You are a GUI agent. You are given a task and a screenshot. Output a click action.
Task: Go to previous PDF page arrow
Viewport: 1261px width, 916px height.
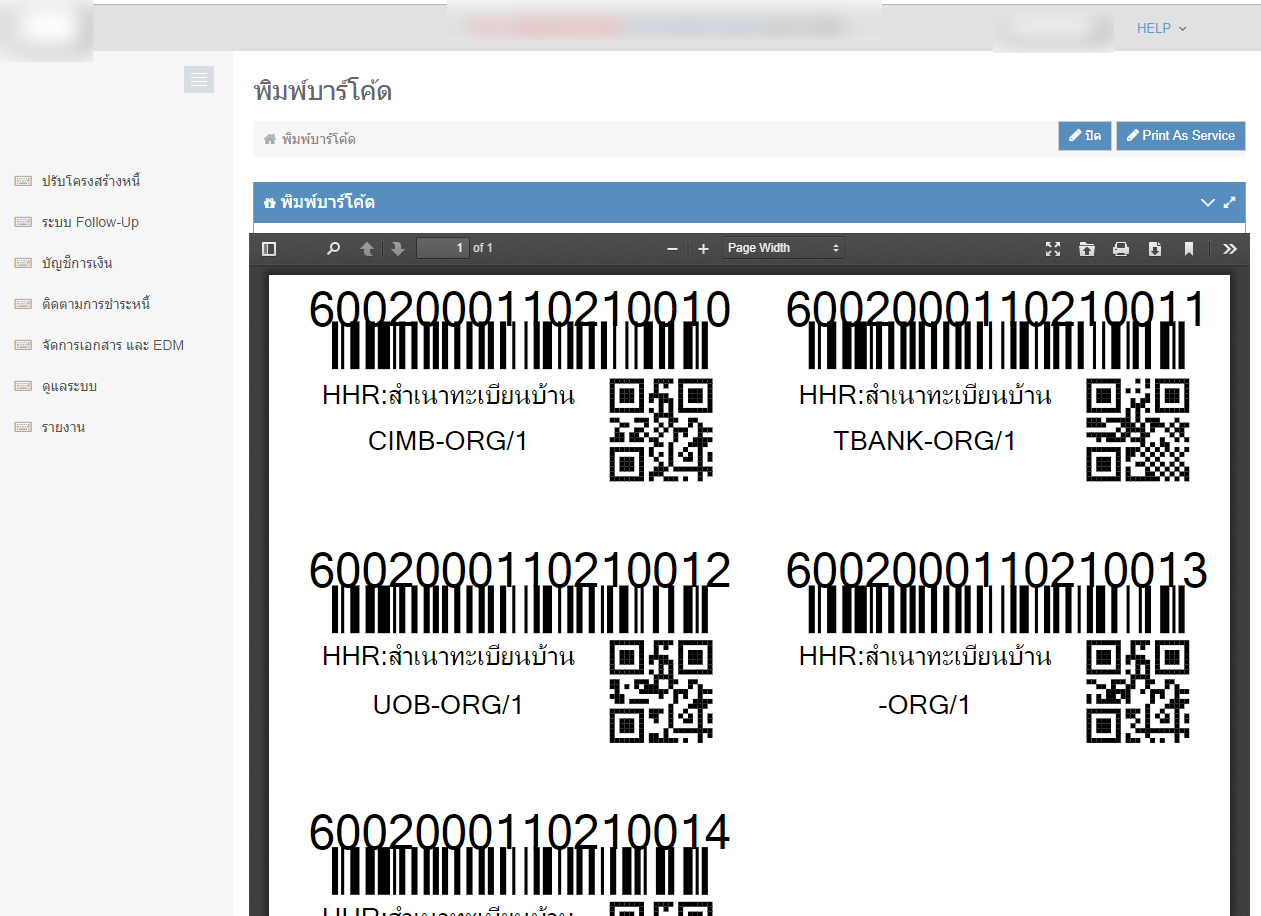coord(367,249)
